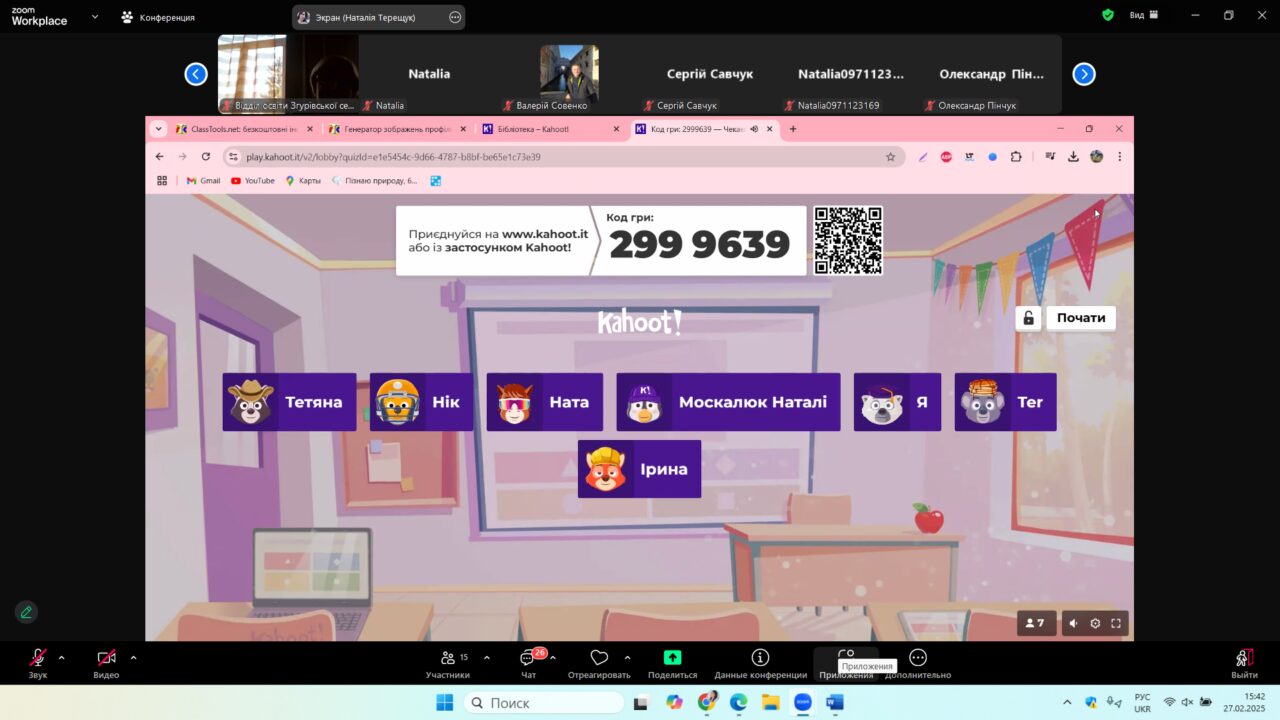This screenshot has width=1280, height=720.
Task: Click player Ната in lobby
Action: click(544, 402)
